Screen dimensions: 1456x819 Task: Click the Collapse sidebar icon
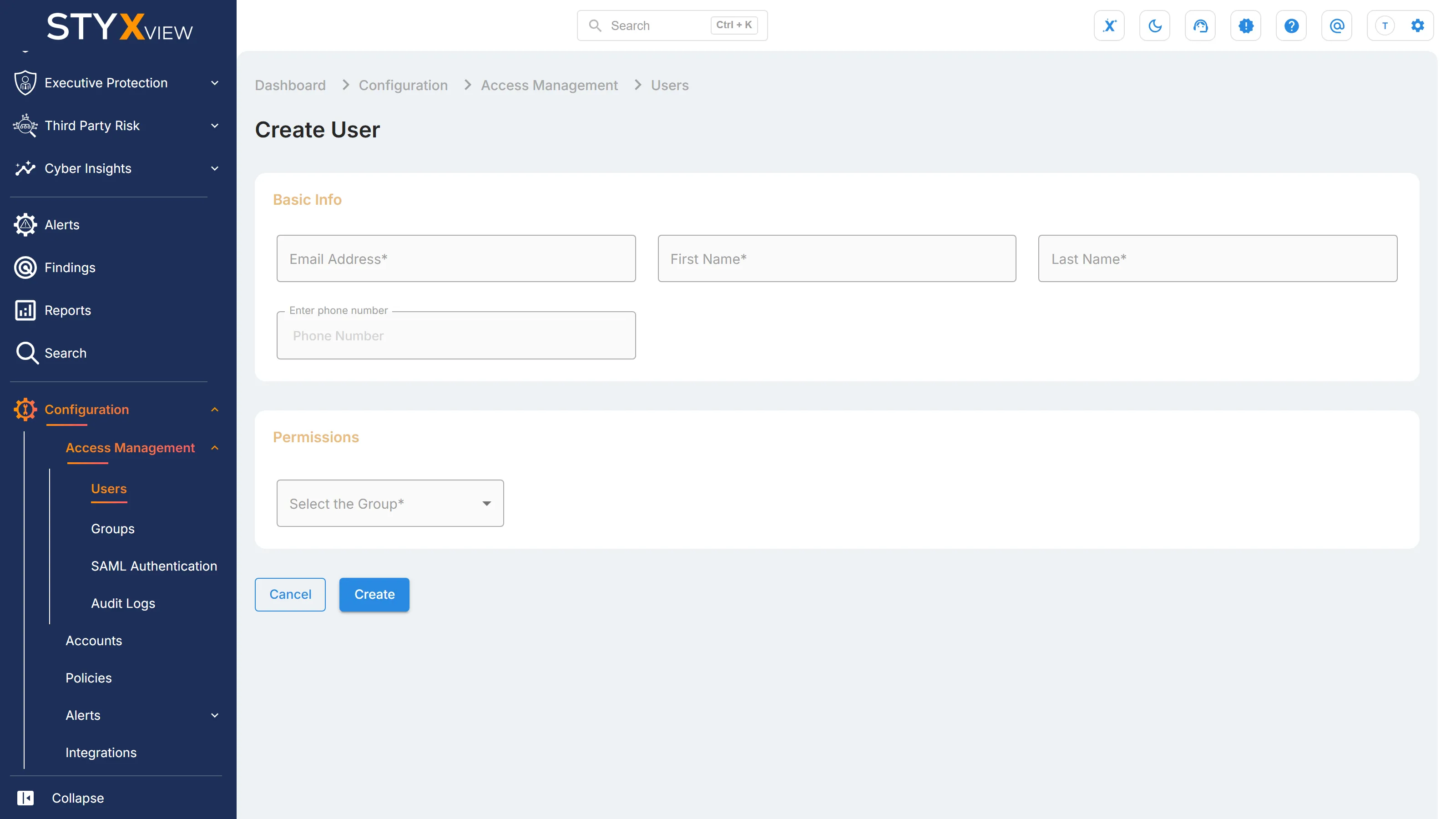click(25, 798)
